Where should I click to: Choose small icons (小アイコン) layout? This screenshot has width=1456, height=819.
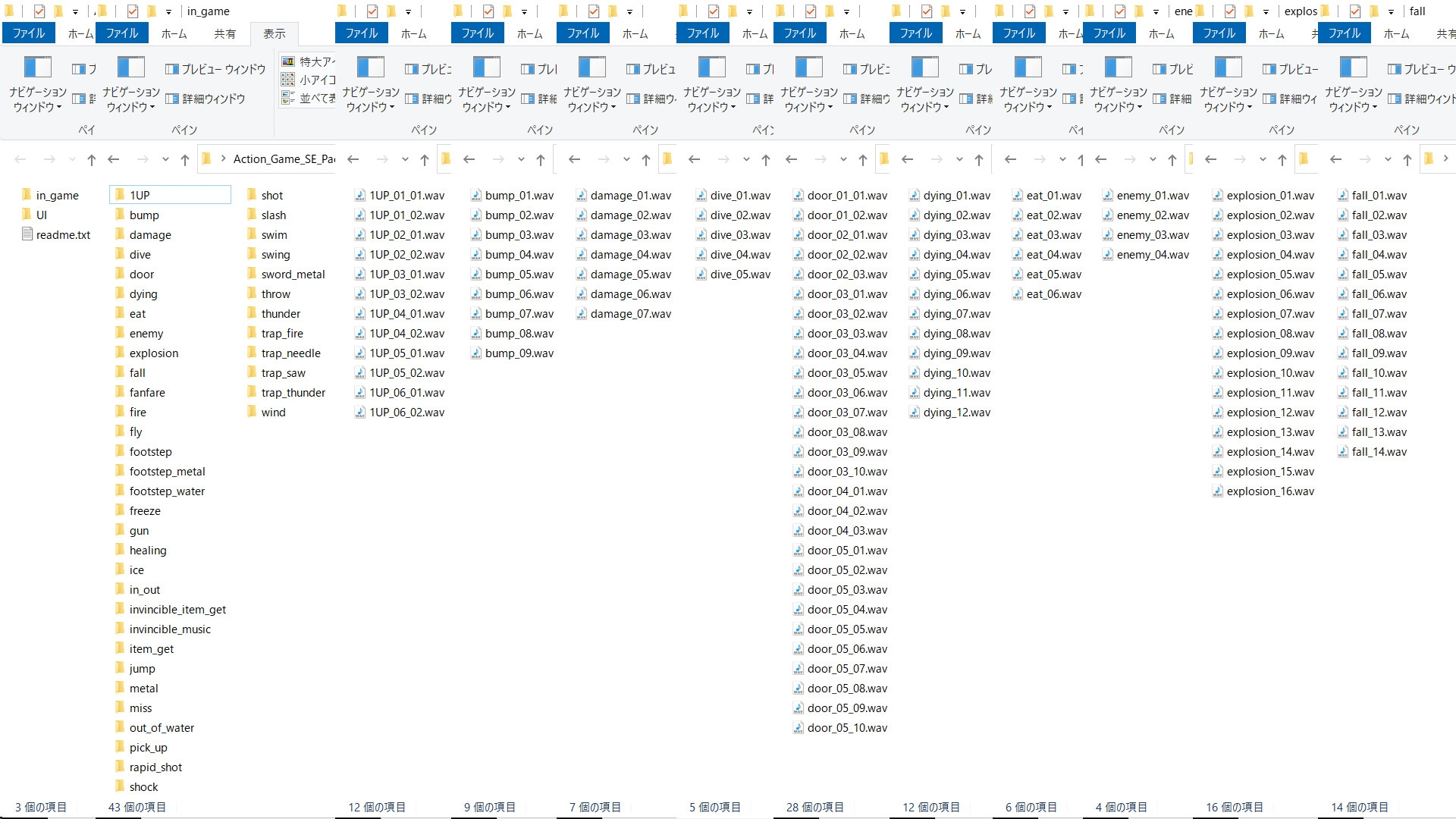(x=308, y=80)
